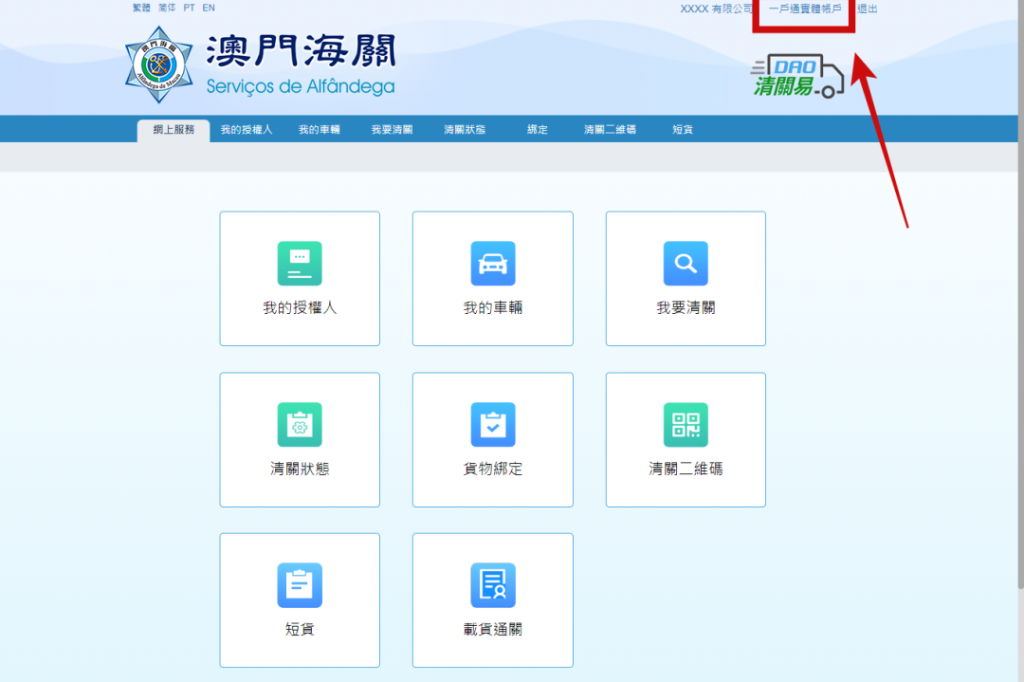Select 清關狀態 in the navigation bar
Screen dimensions: 1024x682
[x=465, y=130]
